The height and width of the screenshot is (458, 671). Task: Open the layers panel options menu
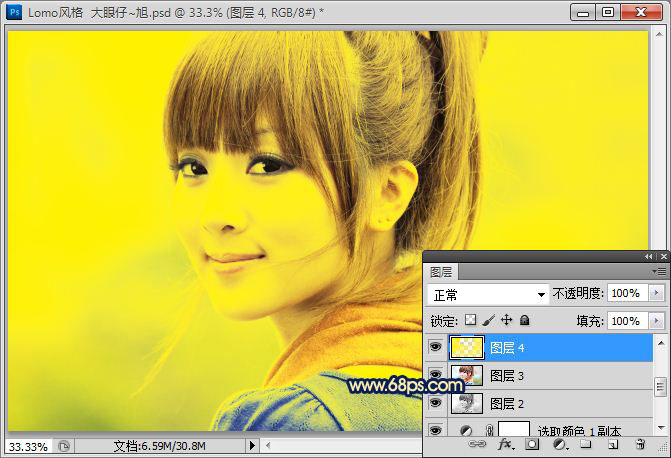(x=659, y=271)
